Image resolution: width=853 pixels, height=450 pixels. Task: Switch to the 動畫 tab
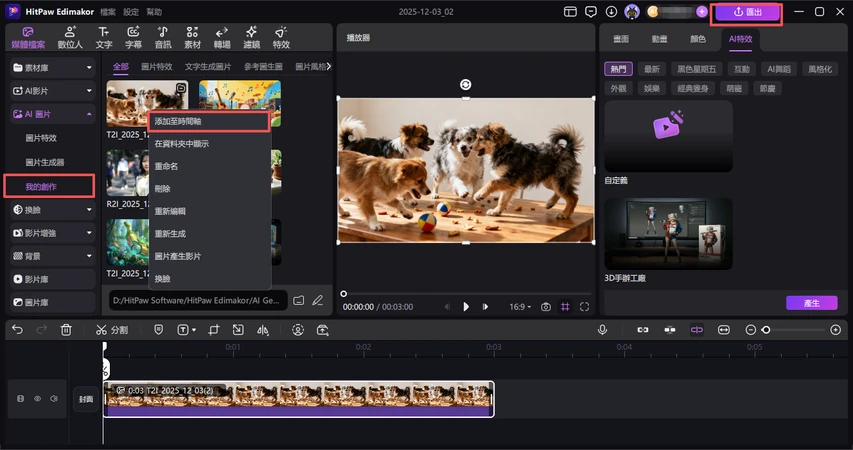pos(660,39)
